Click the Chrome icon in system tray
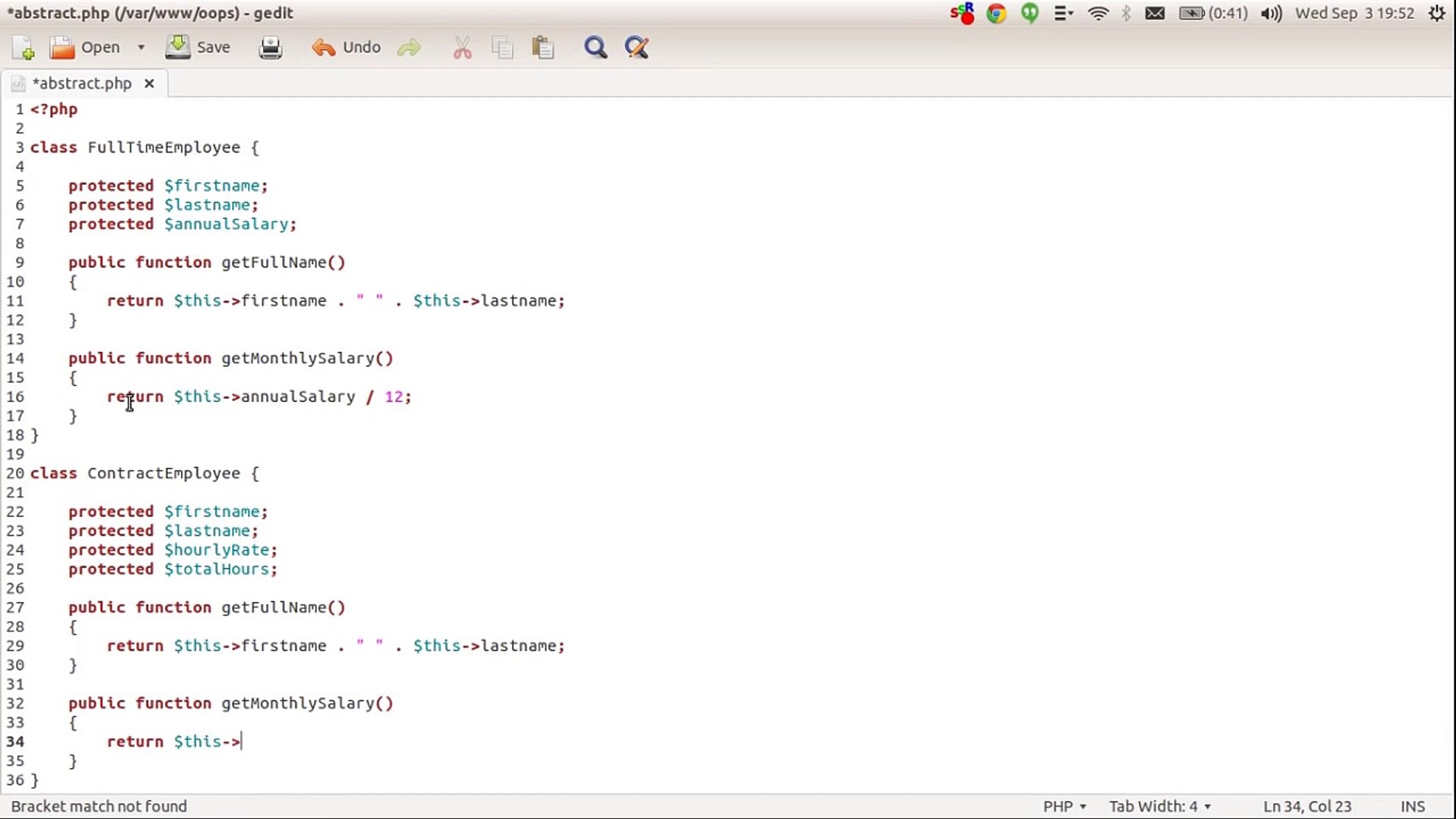The width and height of the screenshot is (1456, 819). click(996, 13)
